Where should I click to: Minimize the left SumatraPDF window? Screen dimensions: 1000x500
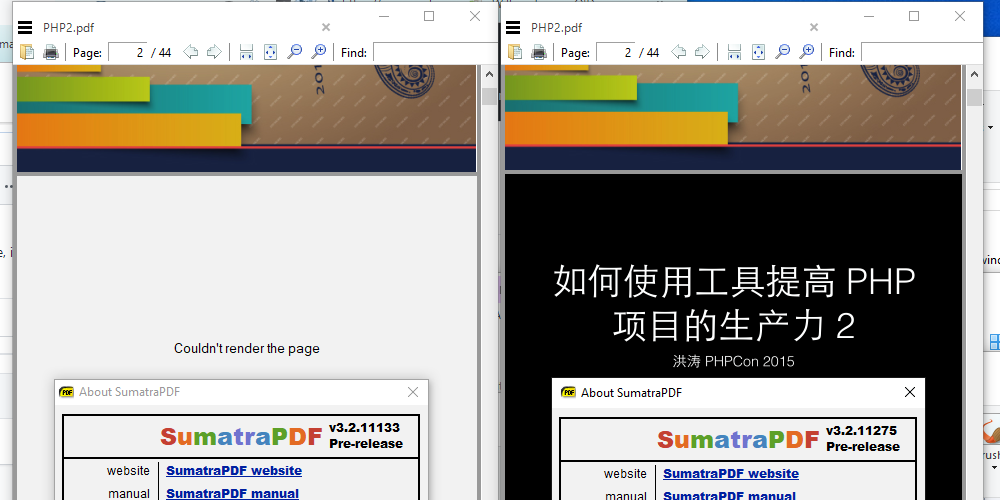click(x=384, y=16)
